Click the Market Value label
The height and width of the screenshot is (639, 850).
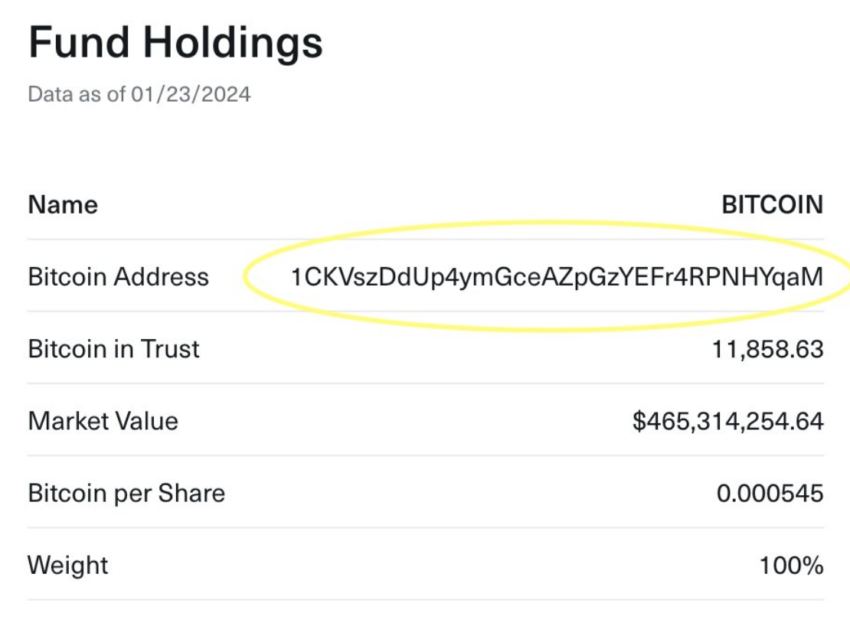coord(103,421)
